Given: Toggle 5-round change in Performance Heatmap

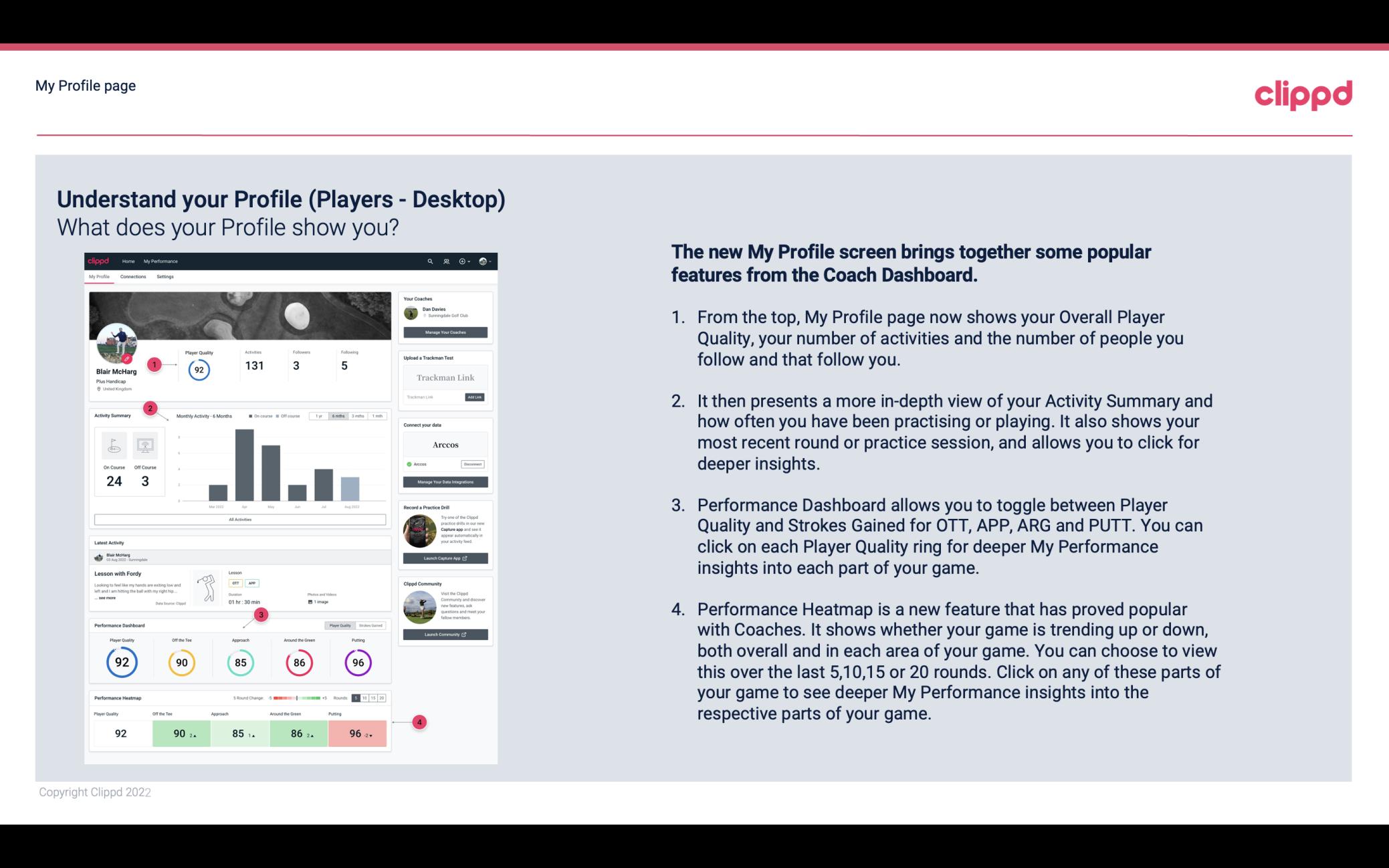Looking at the screenshot, I should click(356, 698).
